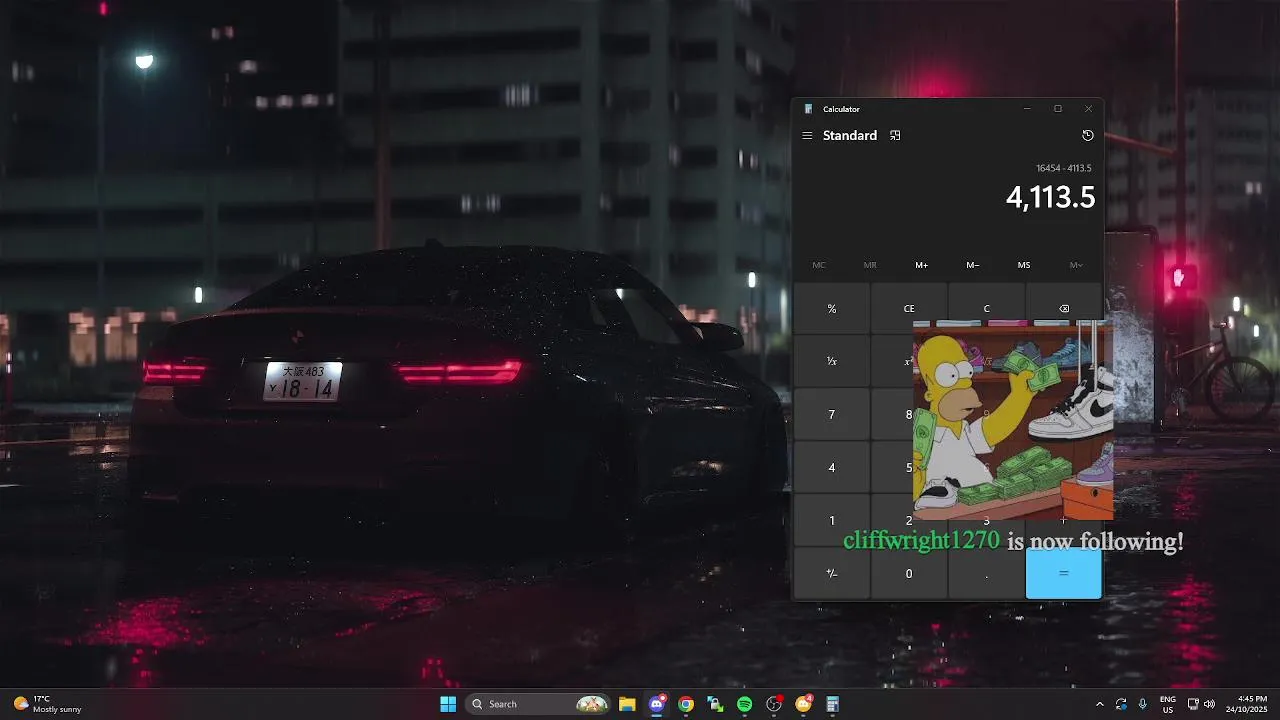Viewport: 1280px width, 720px height.
Task: Click the M+ memory add button
Action: pos(922,265)
